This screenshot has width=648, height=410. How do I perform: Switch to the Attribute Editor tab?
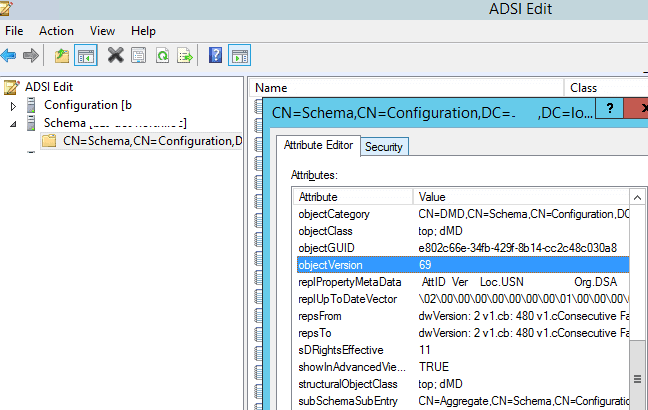(x=318, y=145)
